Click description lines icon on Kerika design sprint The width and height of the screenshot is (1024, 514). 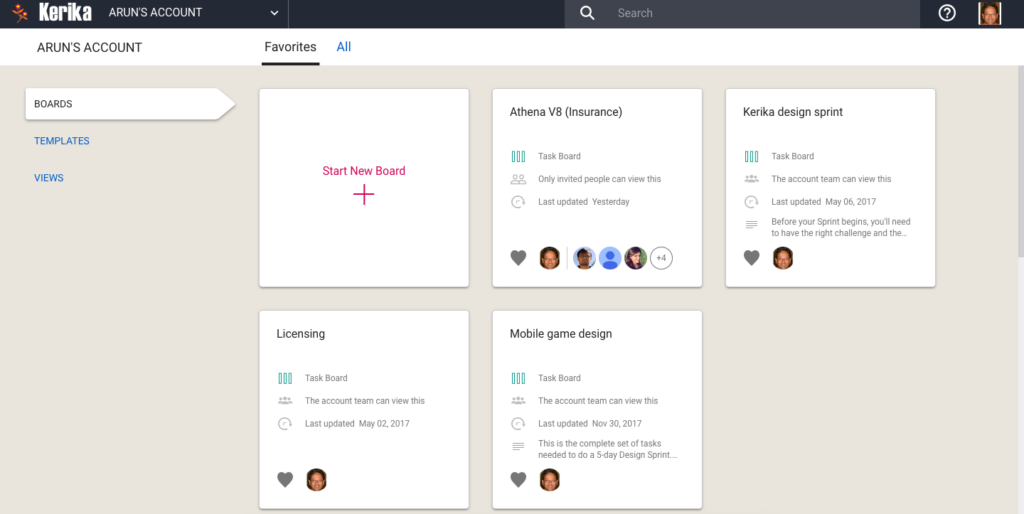[752, 225]
